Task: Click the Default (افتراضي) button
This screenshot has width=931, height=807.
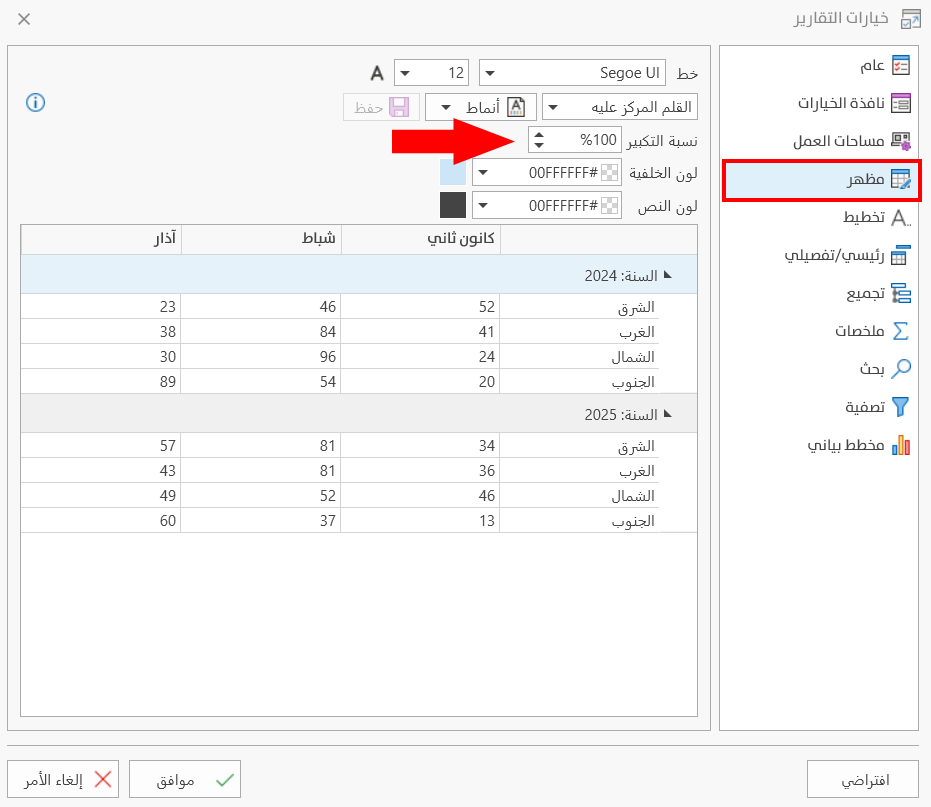Action: [x=863, y=779]
